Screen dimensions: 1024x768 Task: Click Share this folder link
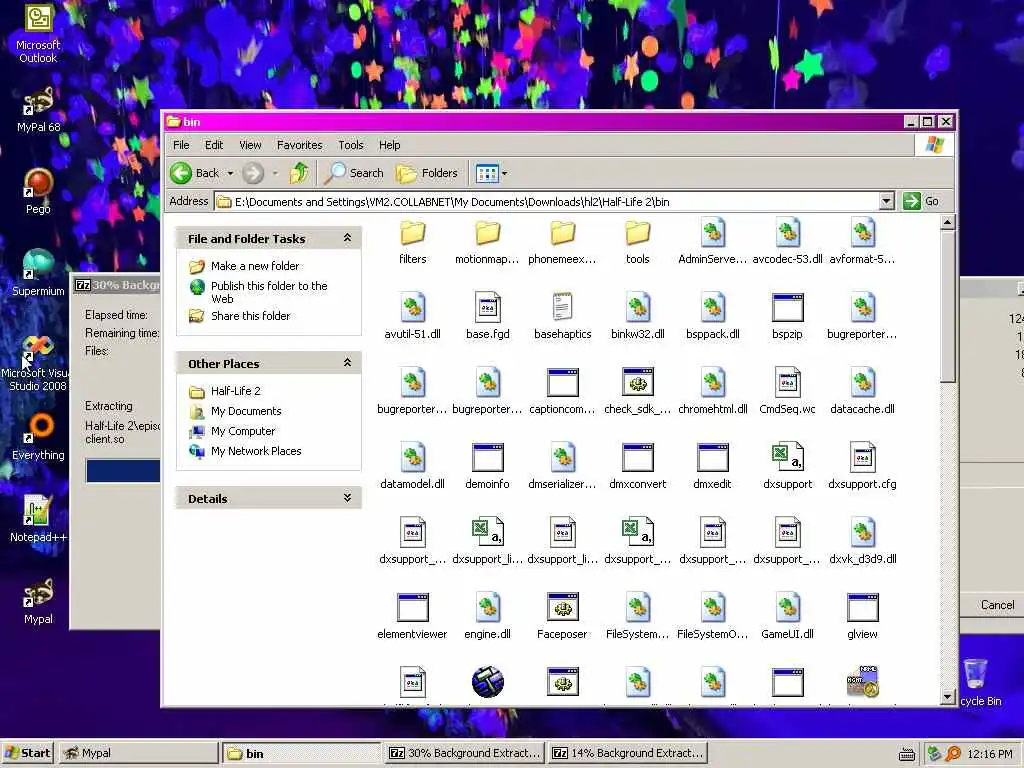250,315
